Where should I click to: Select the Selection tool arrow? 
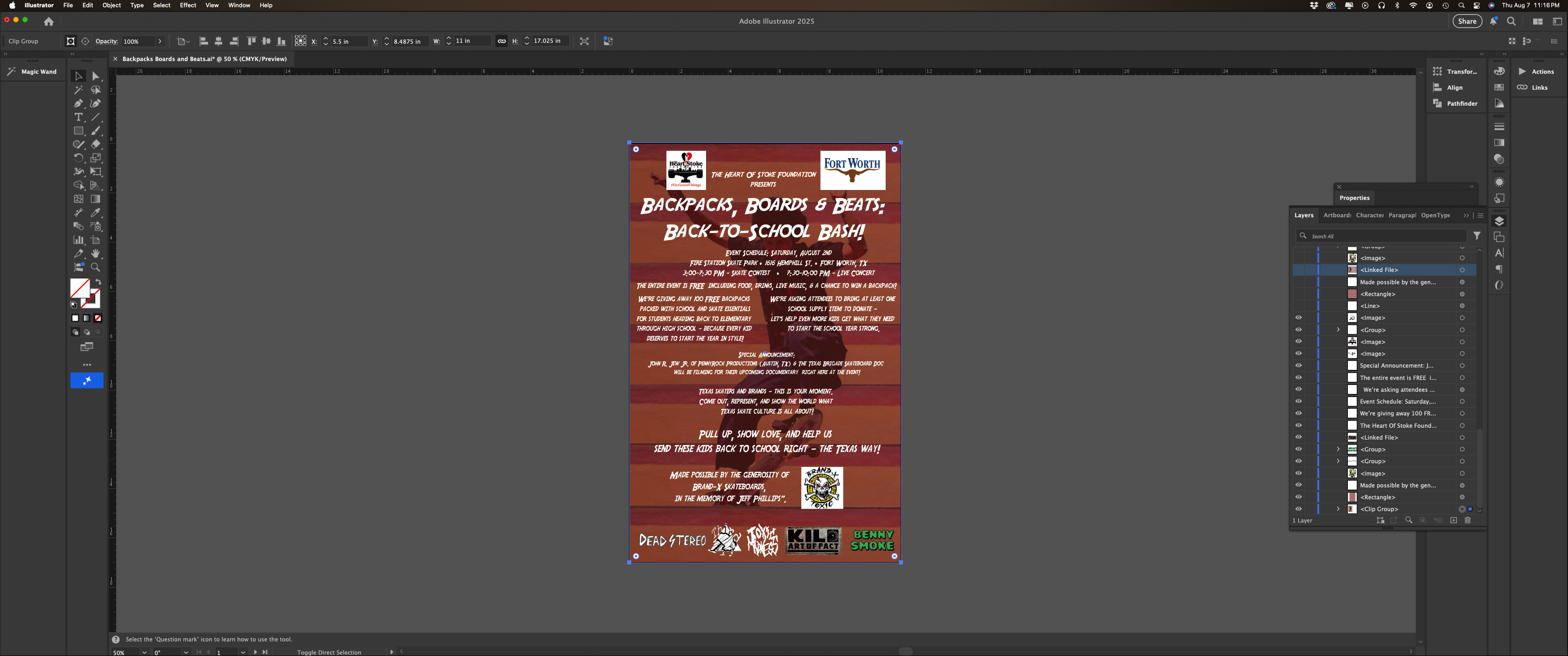(78, 76)
